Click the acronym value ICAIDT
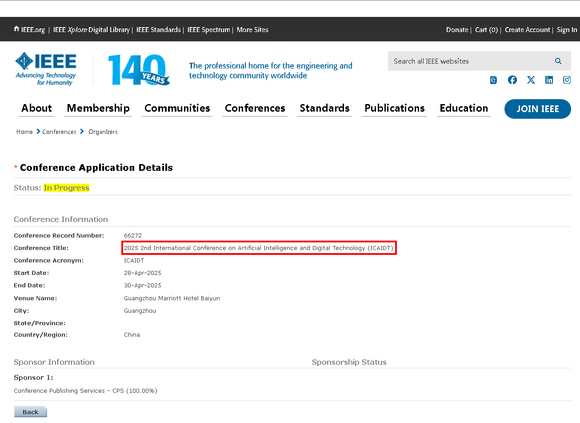The image size is (580, 423). click(x=134, y=260)
